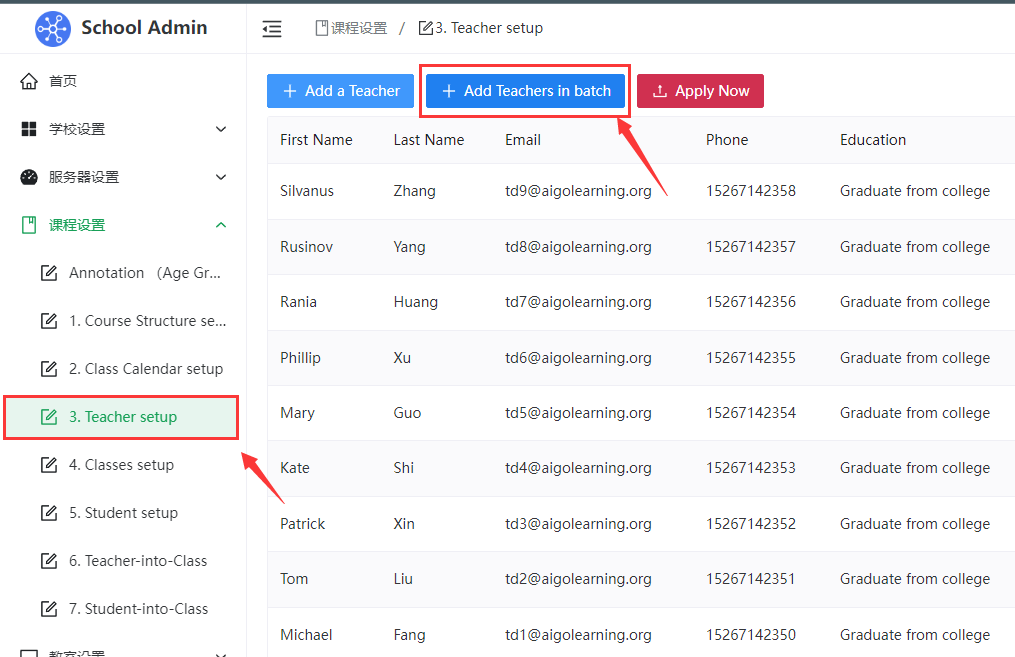The image size is (1015, 657).
Task: Click the Add a Teacher button
Action: tap(340, 91)
